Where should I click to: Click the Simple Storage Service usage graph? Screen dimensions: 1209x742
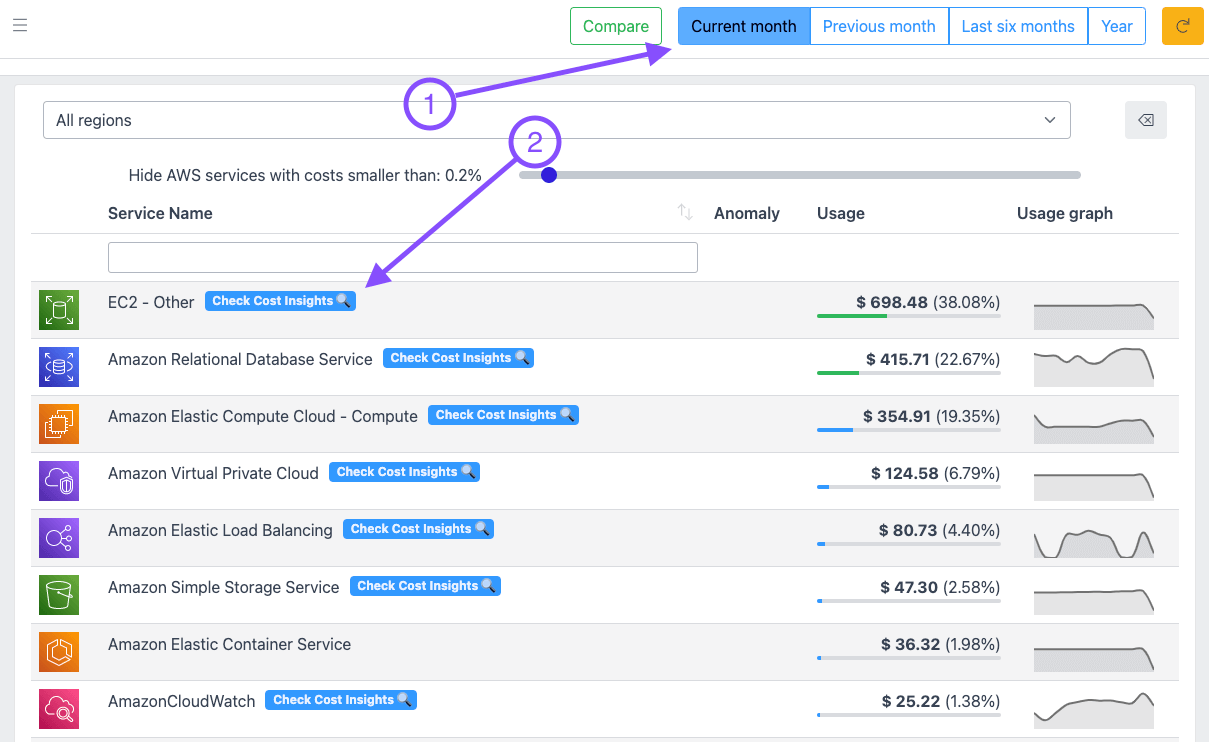click(x=1094, y=600)
